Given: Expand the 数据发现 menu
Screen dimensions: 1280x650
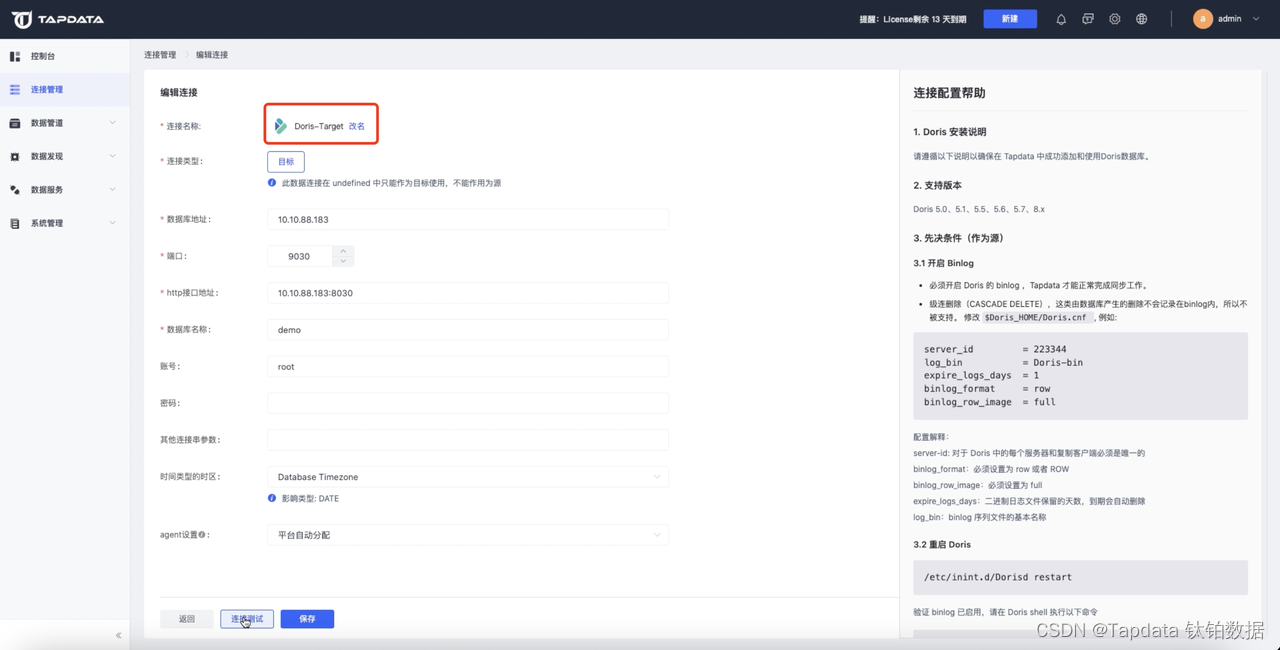Looking at the screenshot, I should 112,156.
